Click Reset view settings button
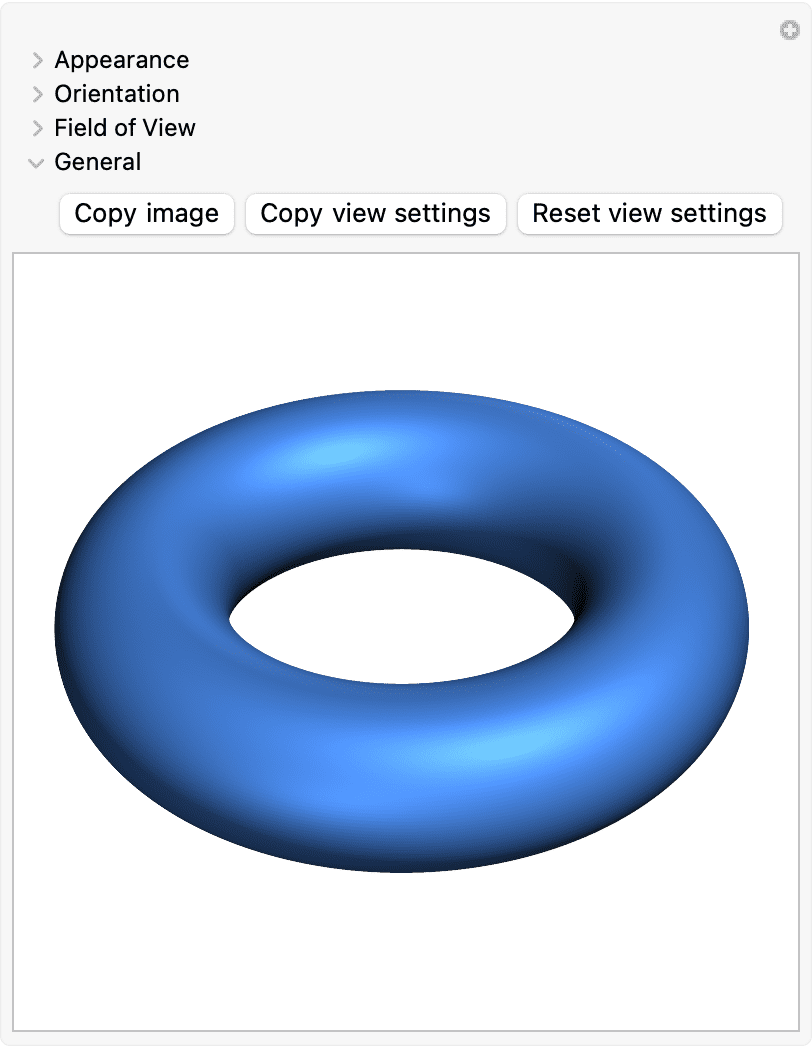812x1050 pixels. 649,214
